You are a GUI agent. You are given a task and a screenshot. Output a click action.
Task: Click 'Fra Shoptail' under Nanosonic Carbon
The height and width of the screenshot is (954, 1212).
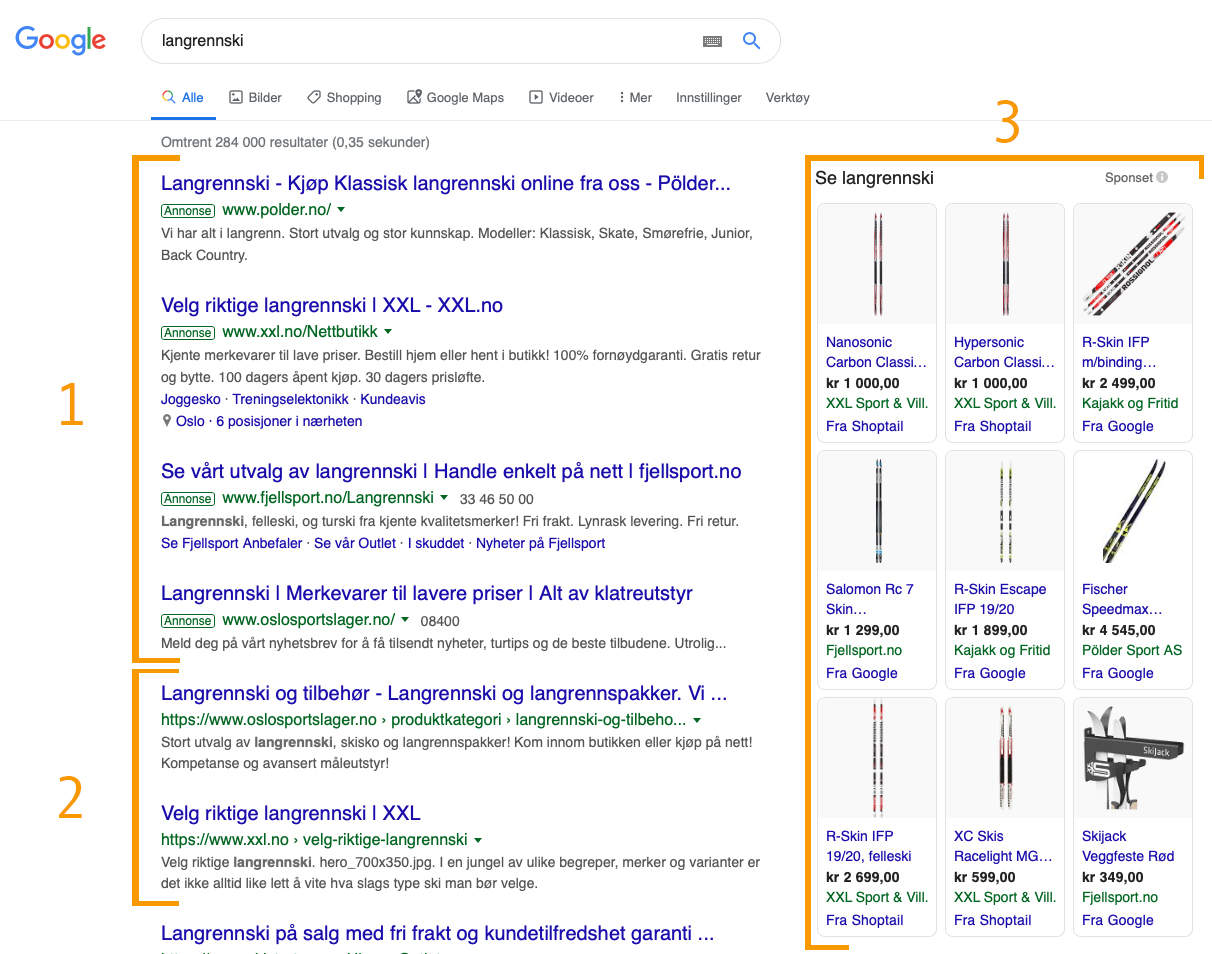[864, 426]
